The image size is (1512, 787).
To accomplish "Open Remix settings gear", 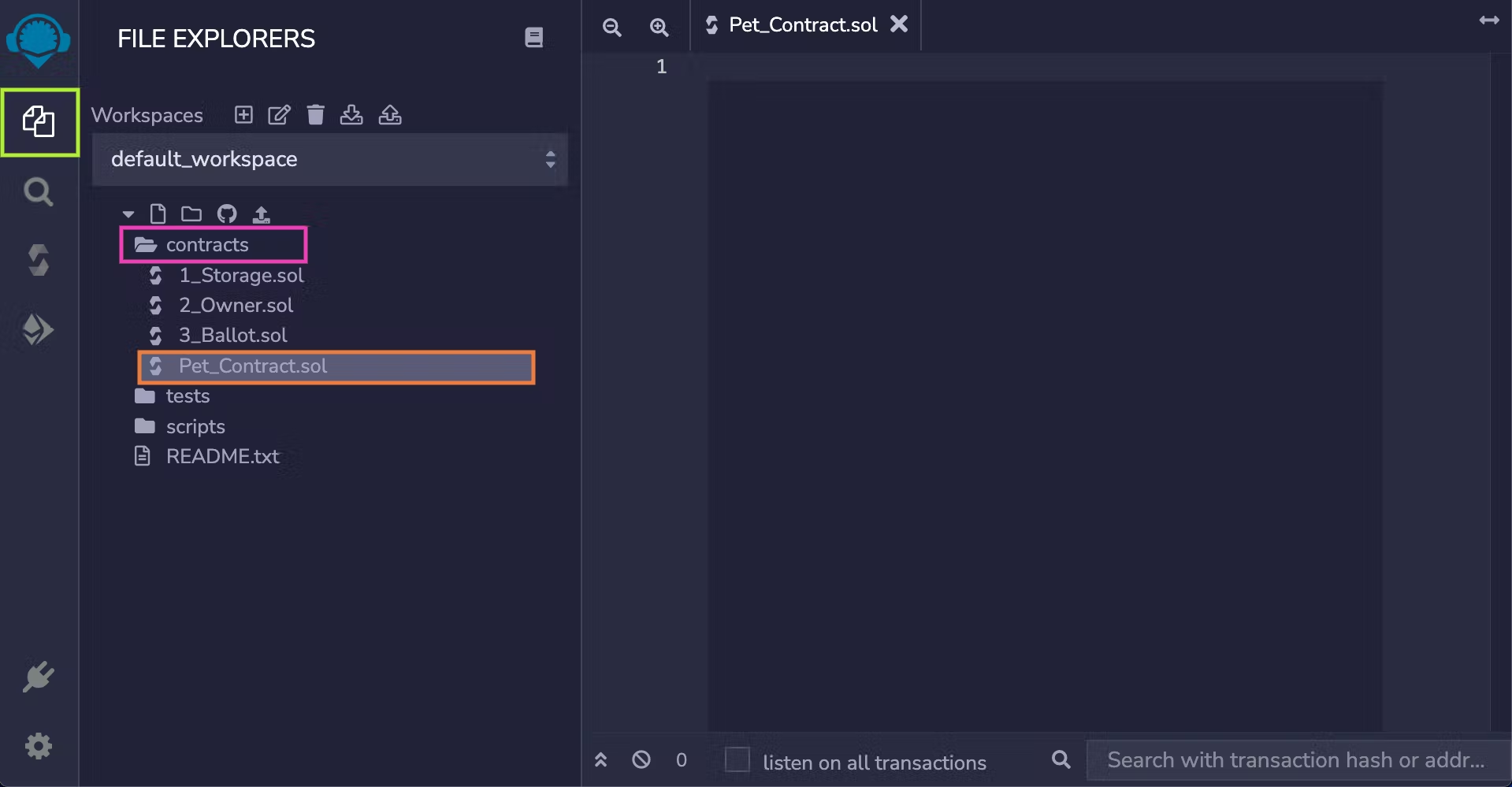I will (x=38, y=745).
